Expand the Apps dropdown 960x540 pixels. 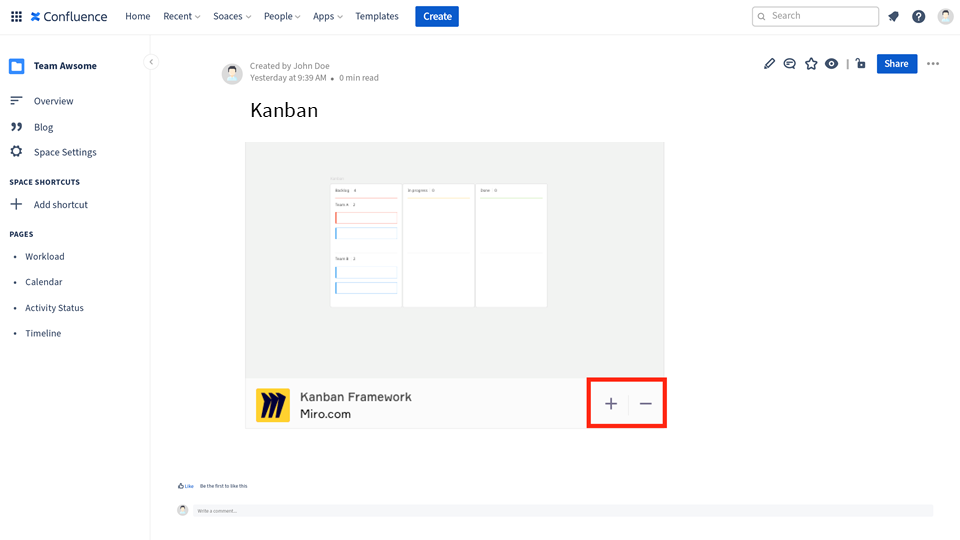point(328,17)
